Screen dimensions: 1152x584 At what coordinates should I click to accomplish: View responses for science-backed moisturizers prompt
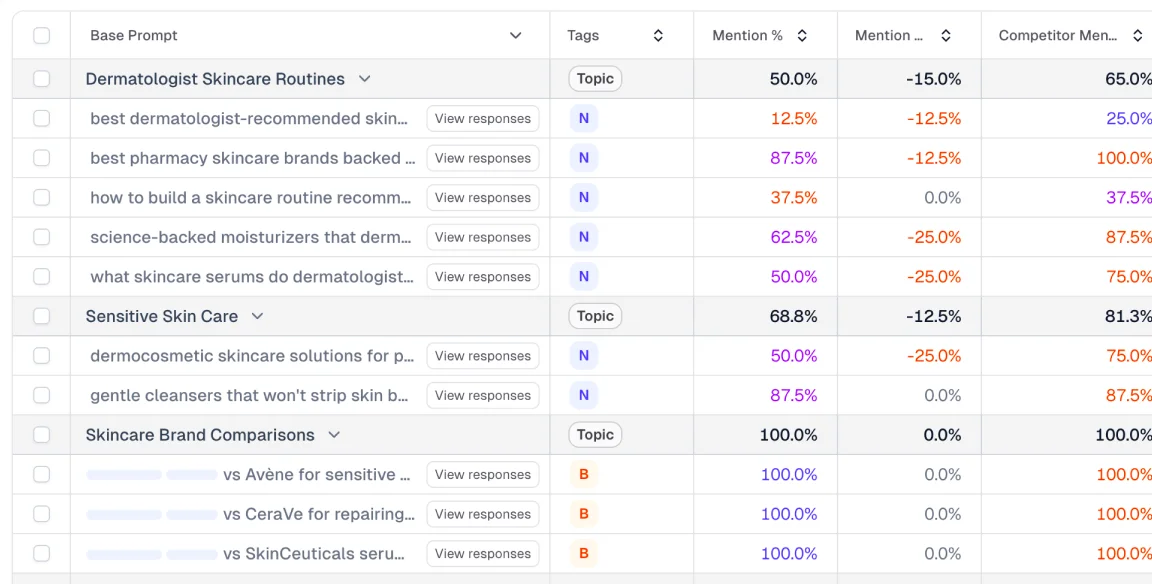[482, 237]
